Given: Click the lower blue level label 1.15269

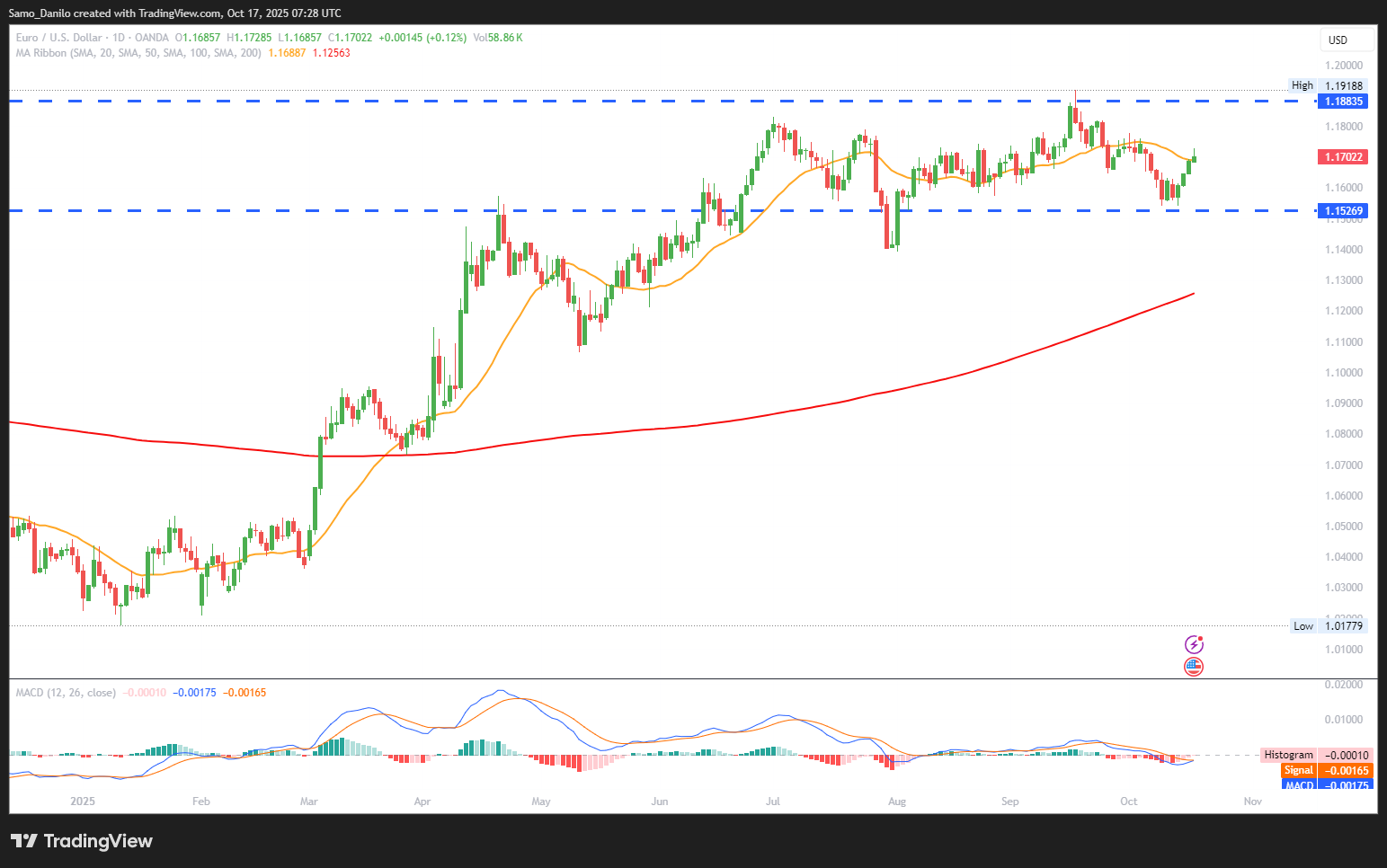Looking at the screenshot, I should 1343,211.
